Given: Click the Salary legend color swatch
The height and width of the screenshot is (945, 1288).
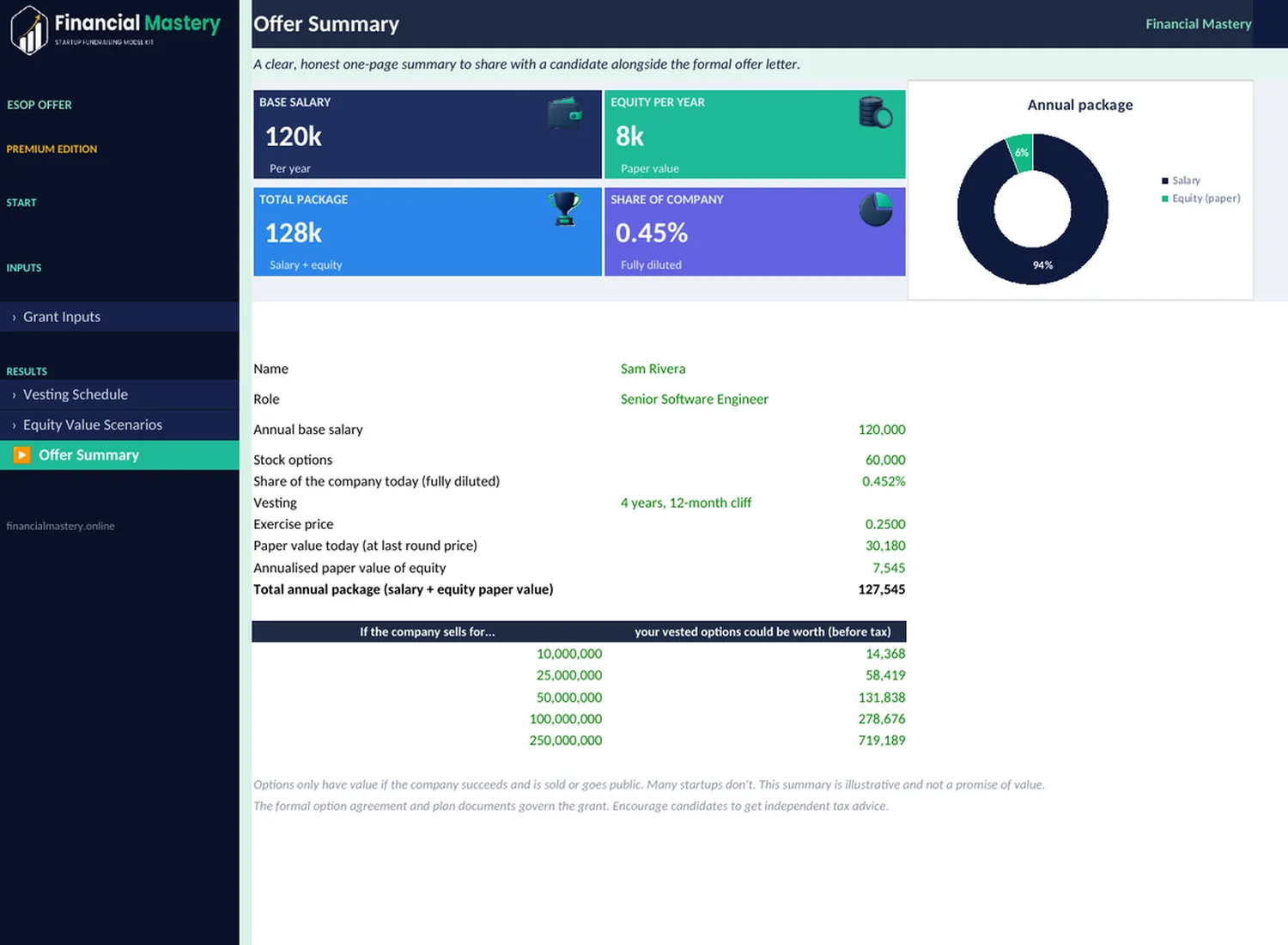Looking at the screenshot, I should click(1165, 180).
